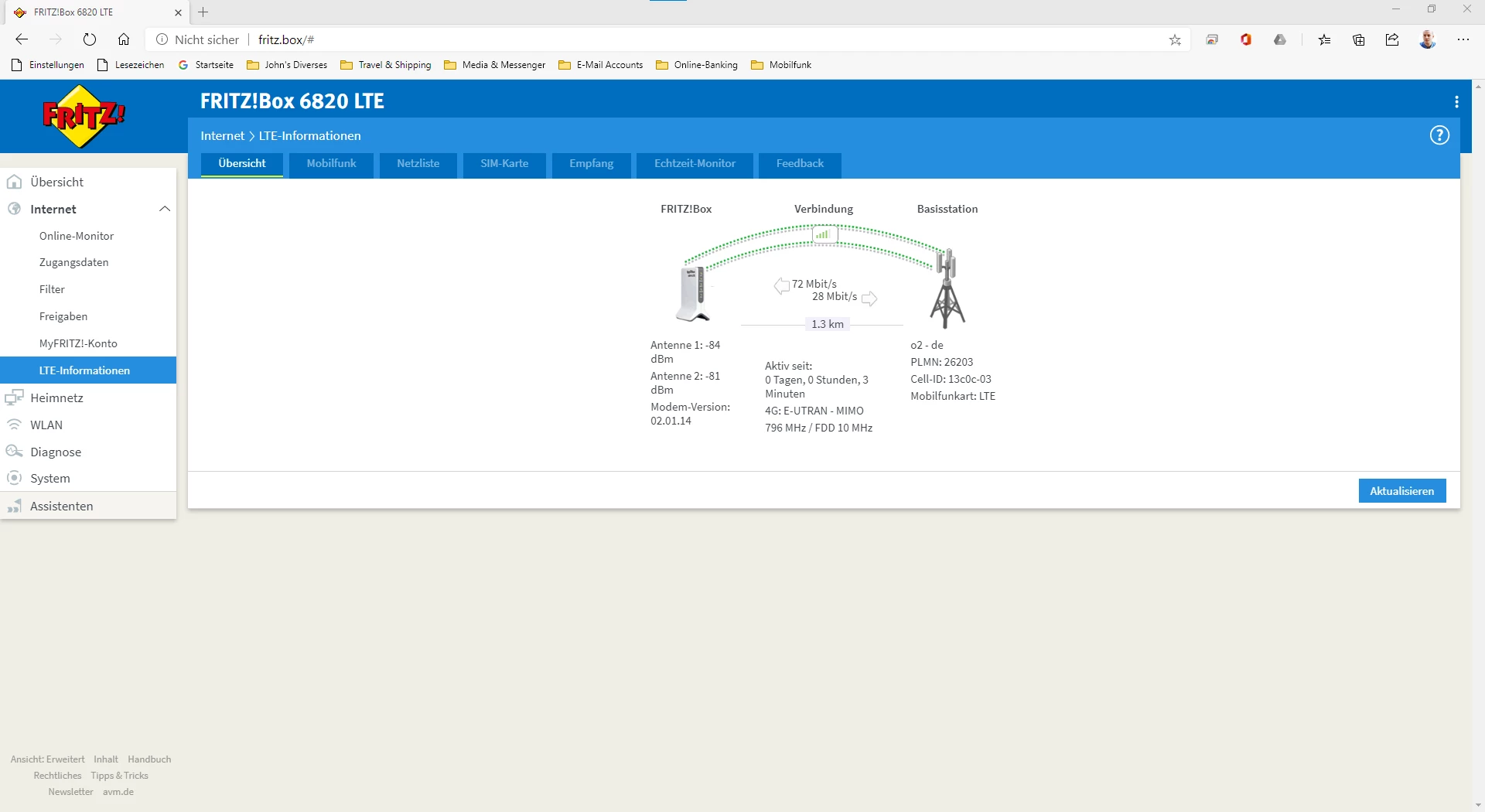Open the help question mark icon
1485x812 pixels.
(x=1439, y=135)
